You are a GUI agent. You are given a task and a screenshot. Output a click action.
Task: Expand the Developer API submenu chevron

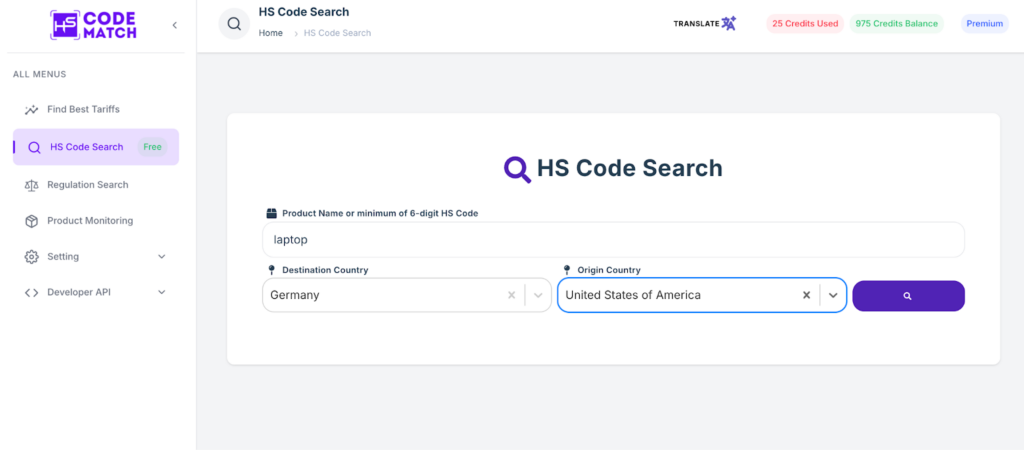tap(162, 293)
